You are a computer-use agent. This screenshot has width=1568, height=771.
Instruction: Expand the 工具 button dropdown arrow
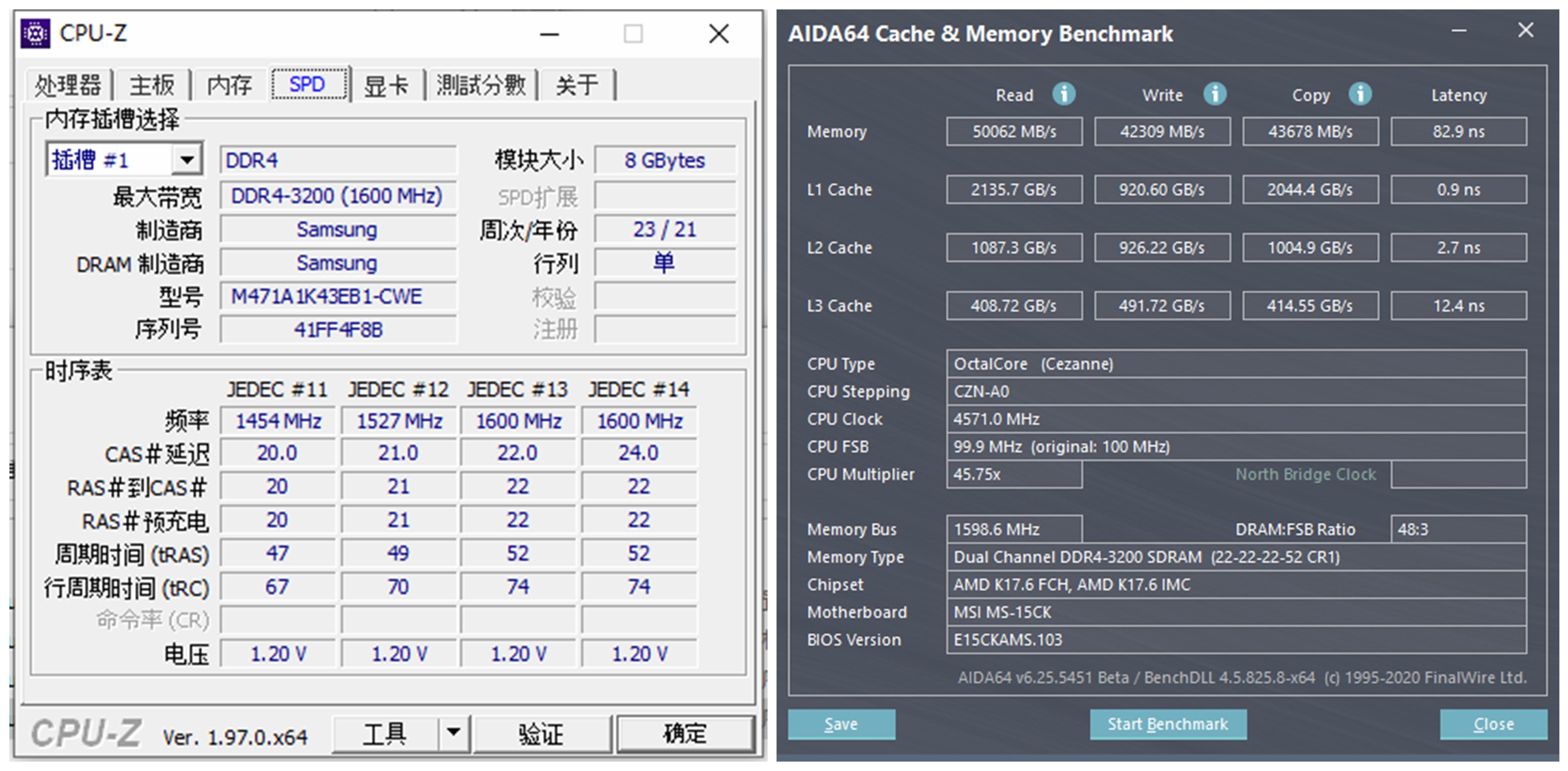pos(454,732)
